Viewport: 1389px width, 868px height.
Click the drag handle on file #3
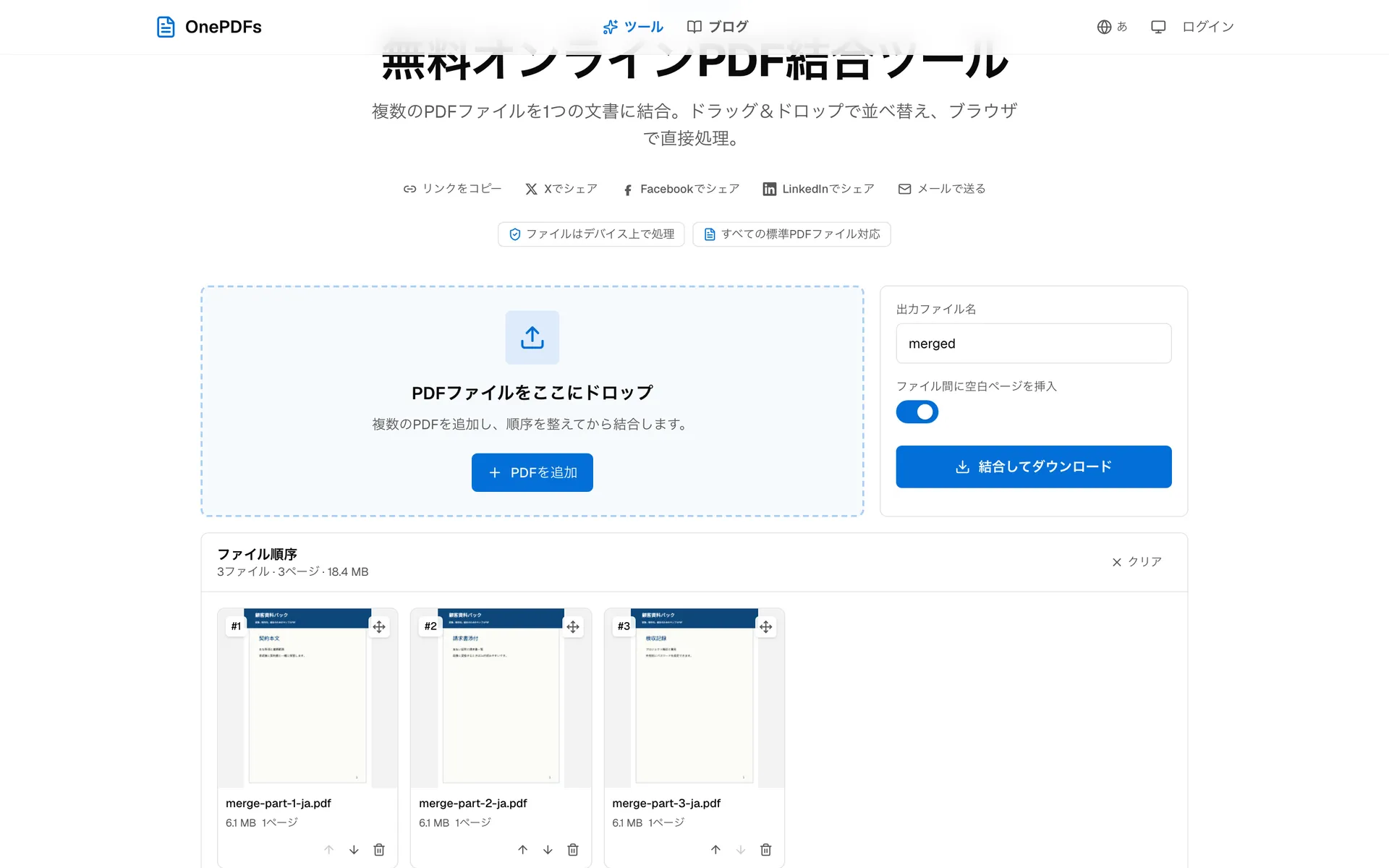[766, 626]
